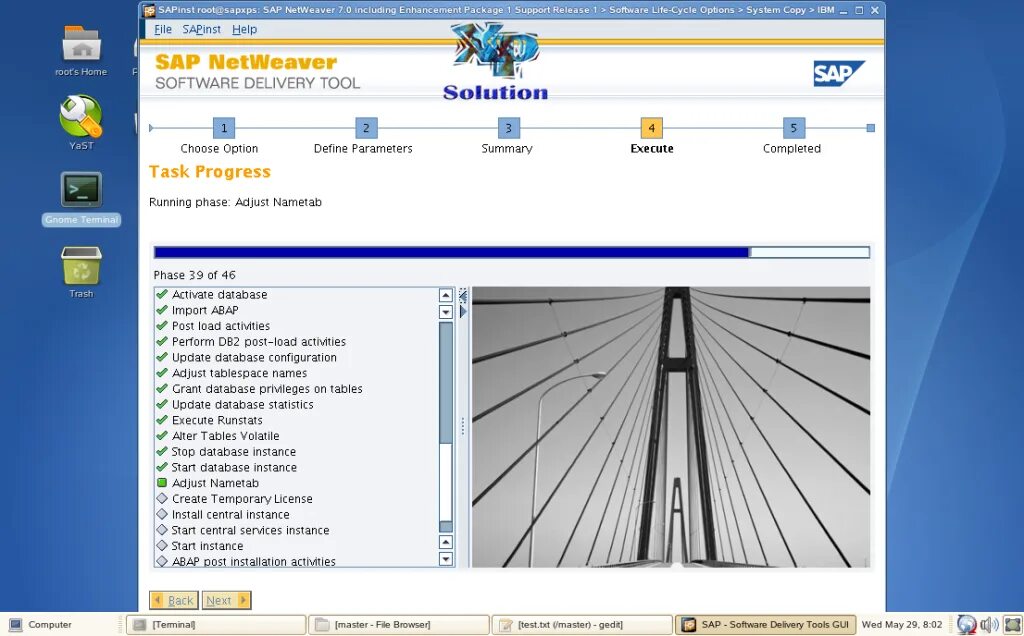Click checkmark beside Execute Runstats
The width and height of the screenshot is (1024, 636).
[162, 420]
